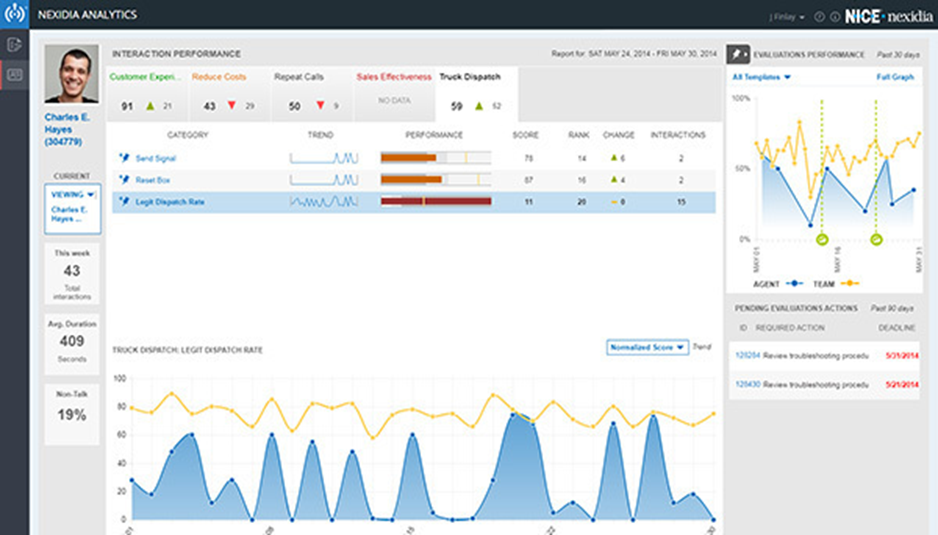Open pending evaluation ID 128430
The image size is (938, 535).
tap(747, 384)
